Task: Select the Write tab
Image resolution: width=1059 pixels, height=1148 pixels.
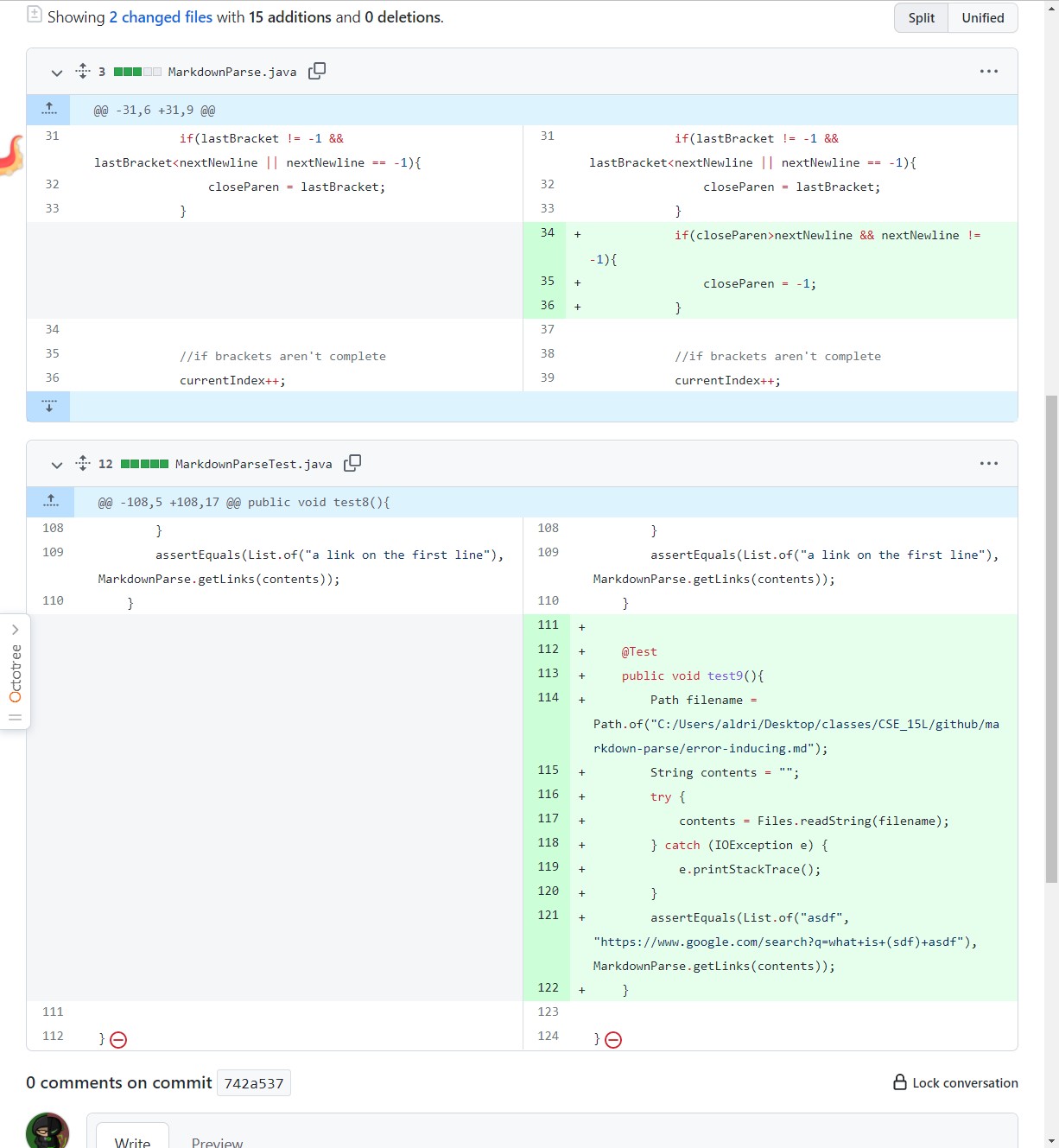Action: 132,1142
